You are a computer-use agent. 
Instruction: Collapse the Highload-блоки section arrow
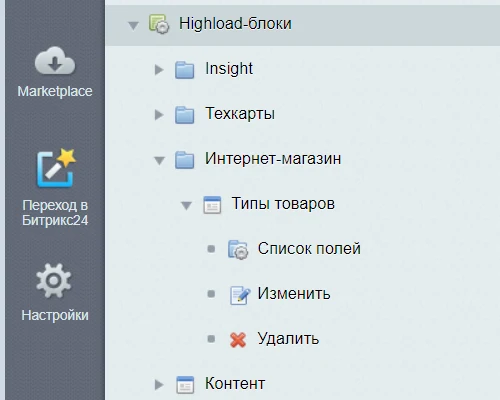pos(133,26)
